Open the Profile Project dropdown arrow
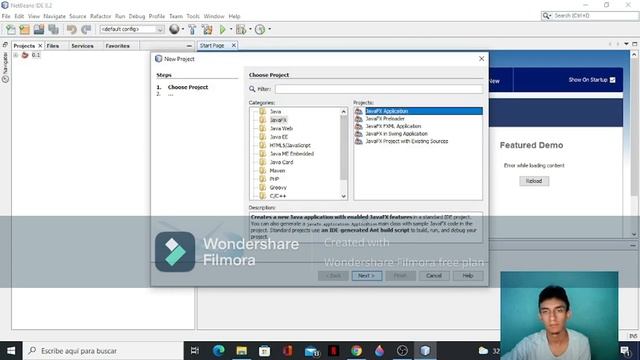Screen dimensions: 640x360 [269, 29]
